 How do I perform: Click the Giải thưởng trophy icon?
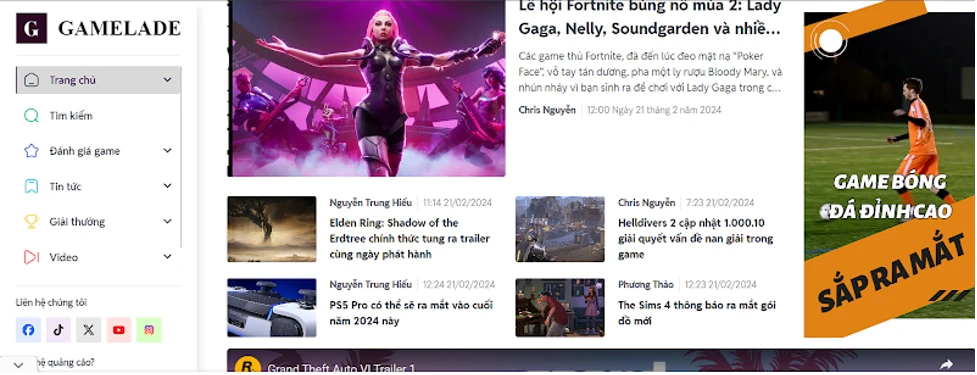[31, 222]
